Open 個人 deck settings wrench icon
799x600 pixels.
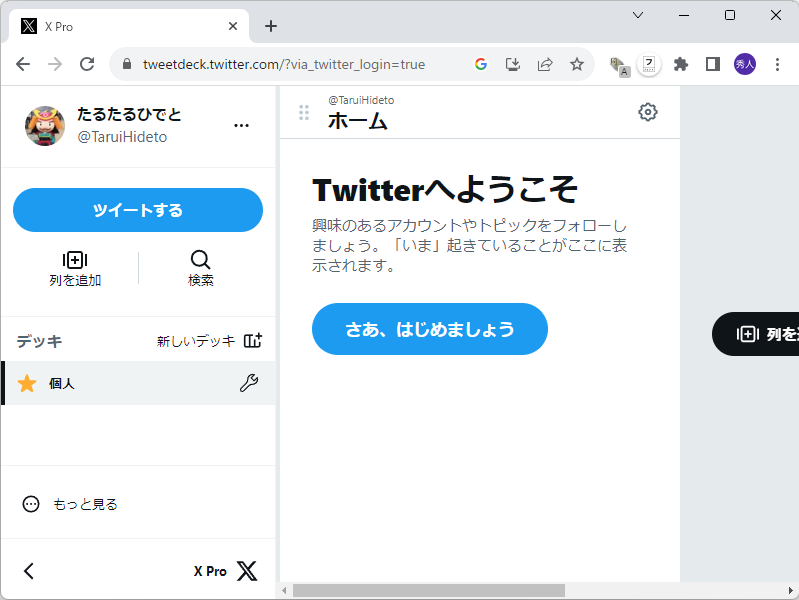[x=249, y=383]
